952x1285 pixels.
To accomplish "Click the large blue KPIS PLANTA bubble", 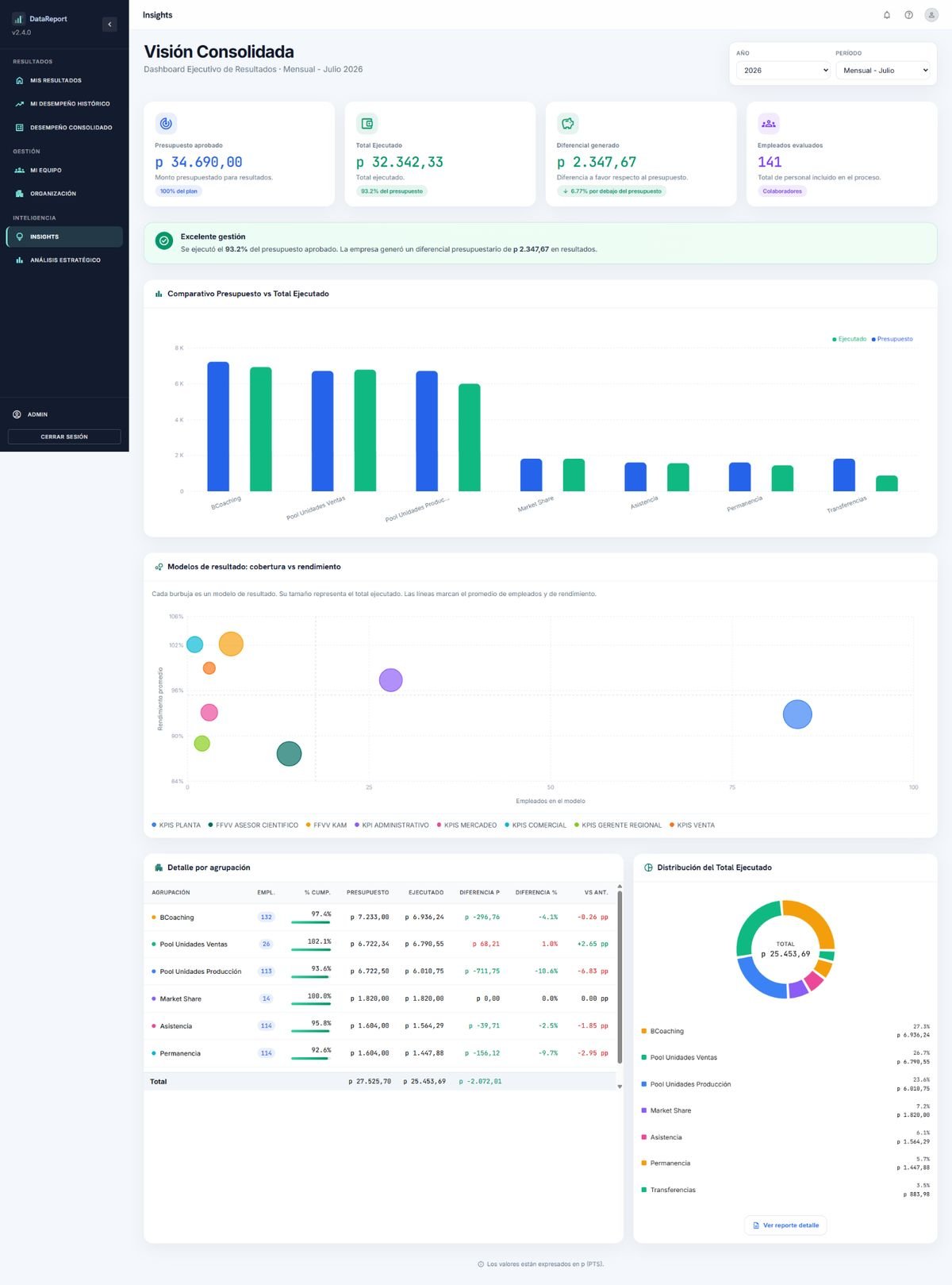I will tap(797, 714).
